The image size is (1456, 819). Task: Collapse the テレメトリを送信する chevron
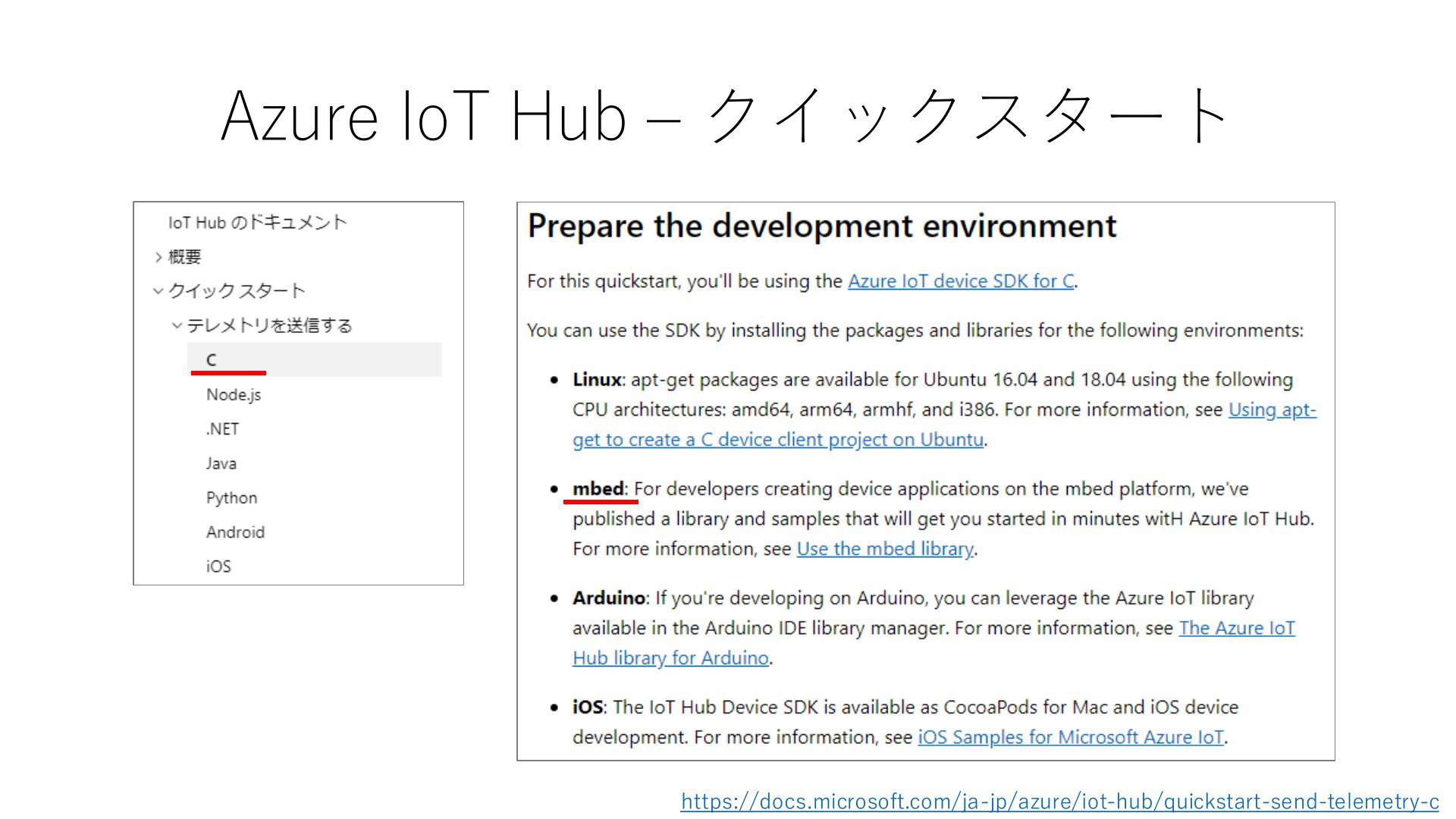click(x=177, y=326)
